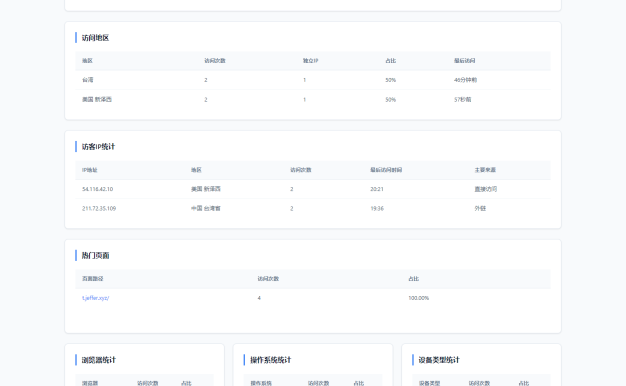Click independent IP count 1 in 台湾 row
626x386 pixels.
coord(304,80)
